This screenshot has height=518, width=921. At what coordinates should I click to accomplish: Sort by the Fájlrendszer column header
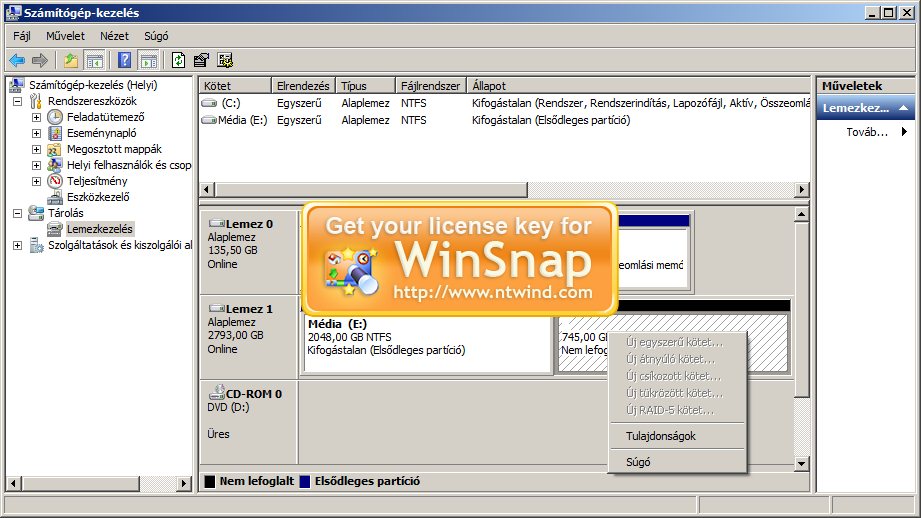coord(431,86)
